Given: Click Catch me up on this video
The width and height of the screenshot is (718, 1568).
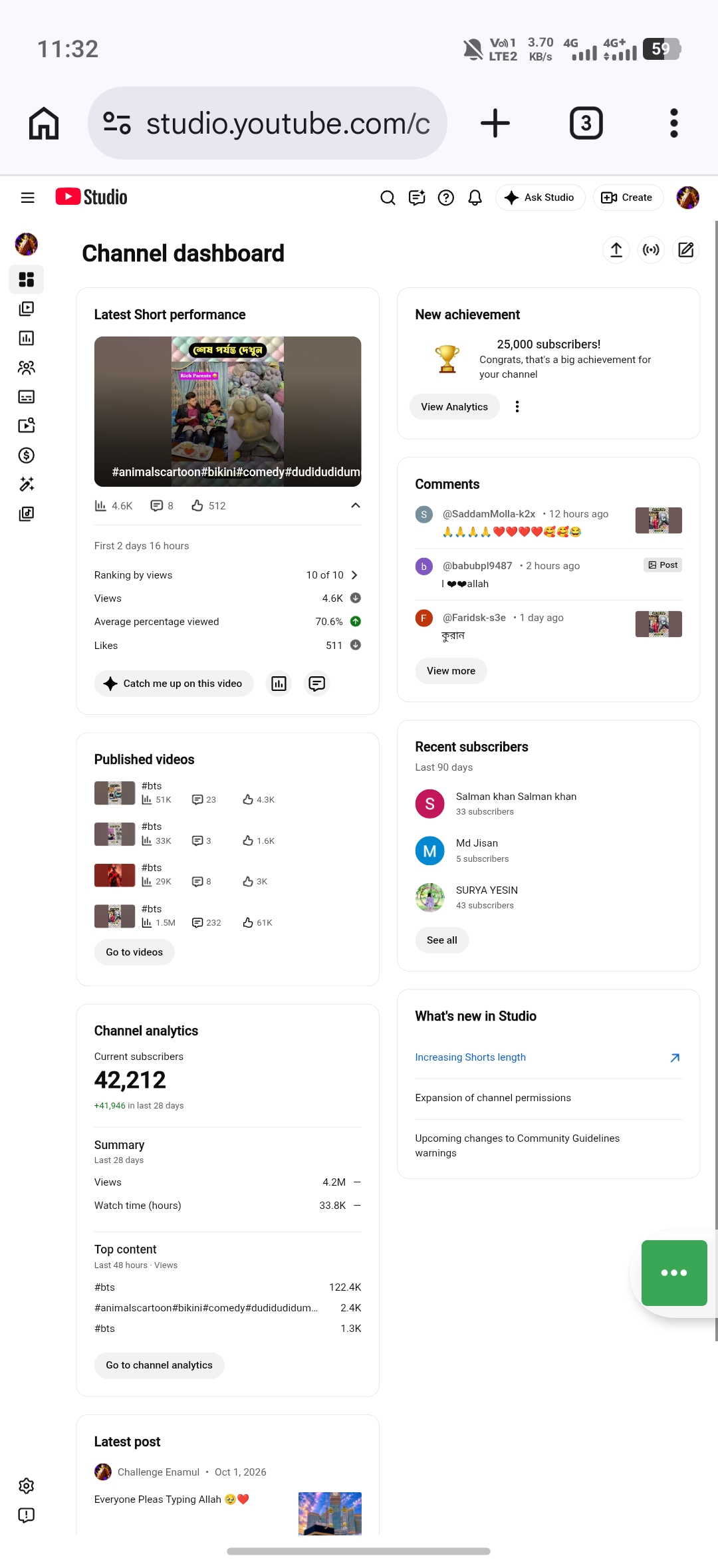Looking at the screenshot, I should 174,684.
